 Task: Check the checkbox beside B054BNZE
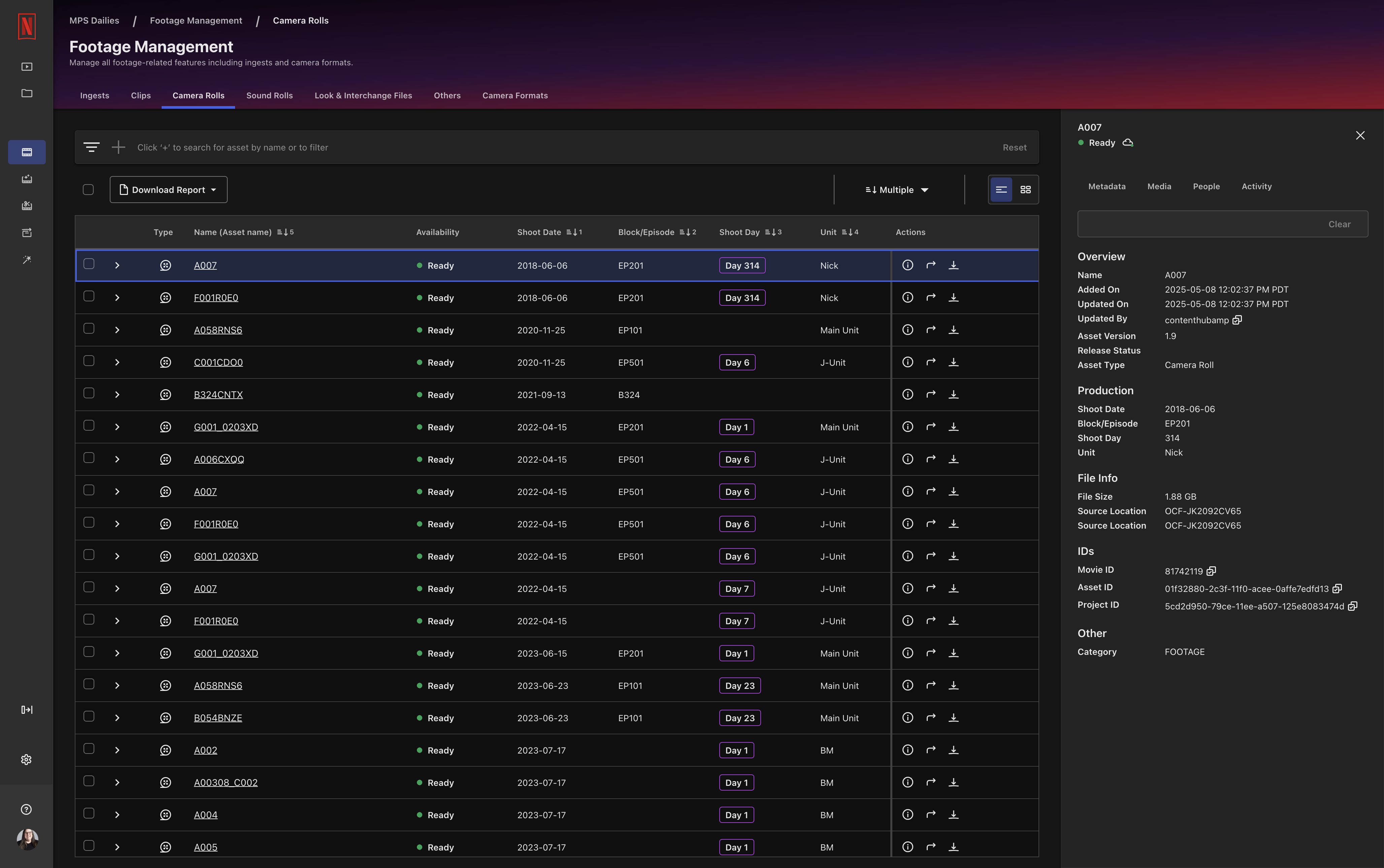[x=89, y=716]
